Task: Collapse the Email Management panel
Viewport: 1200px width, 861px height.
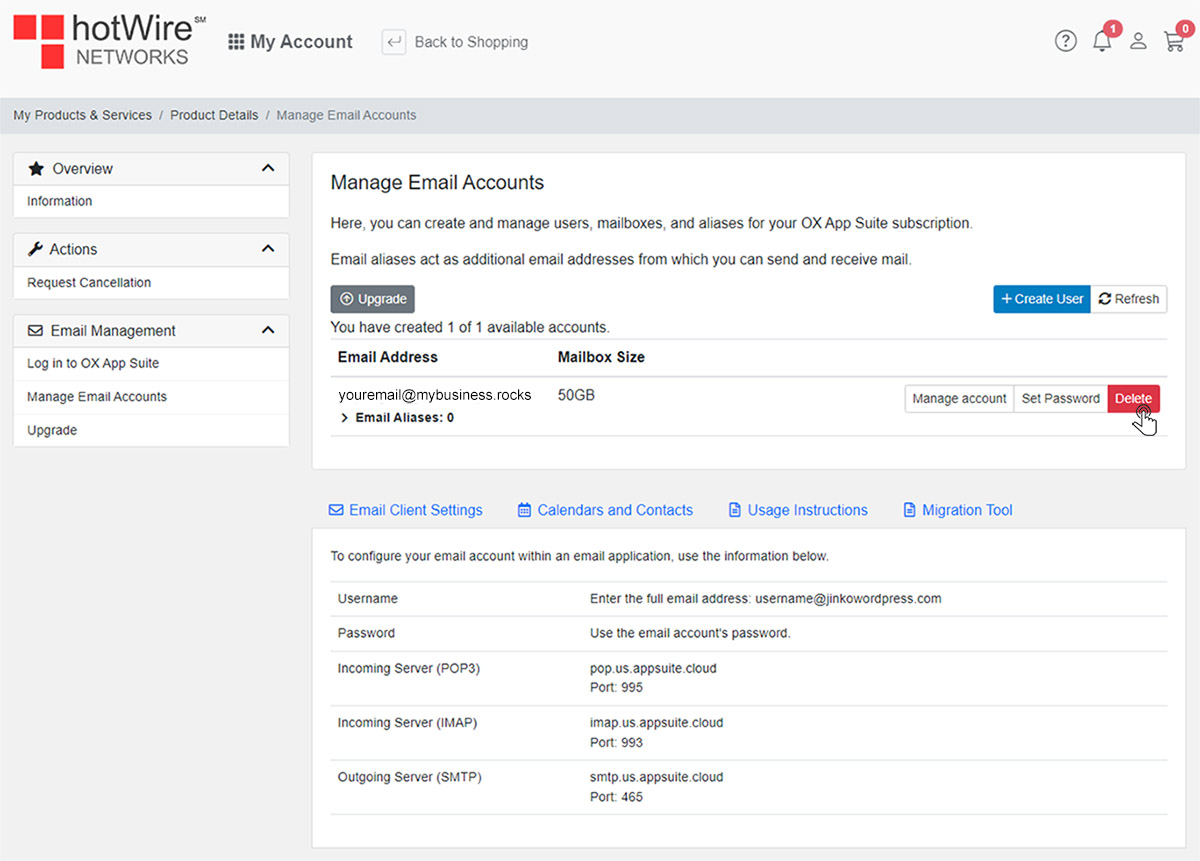Action: (x=267, y=329)
